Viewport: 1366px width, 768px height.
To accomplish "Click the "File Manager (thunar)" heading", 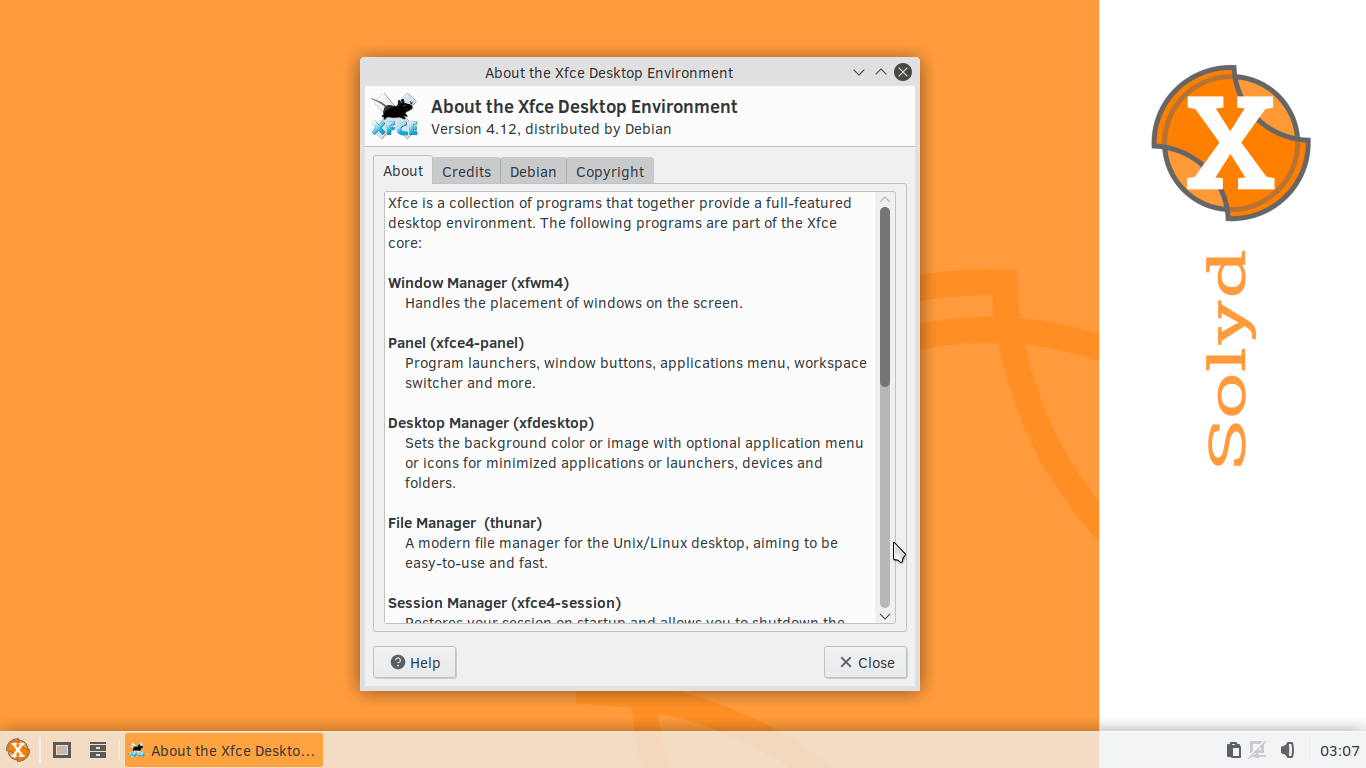I will coord(465,523).
